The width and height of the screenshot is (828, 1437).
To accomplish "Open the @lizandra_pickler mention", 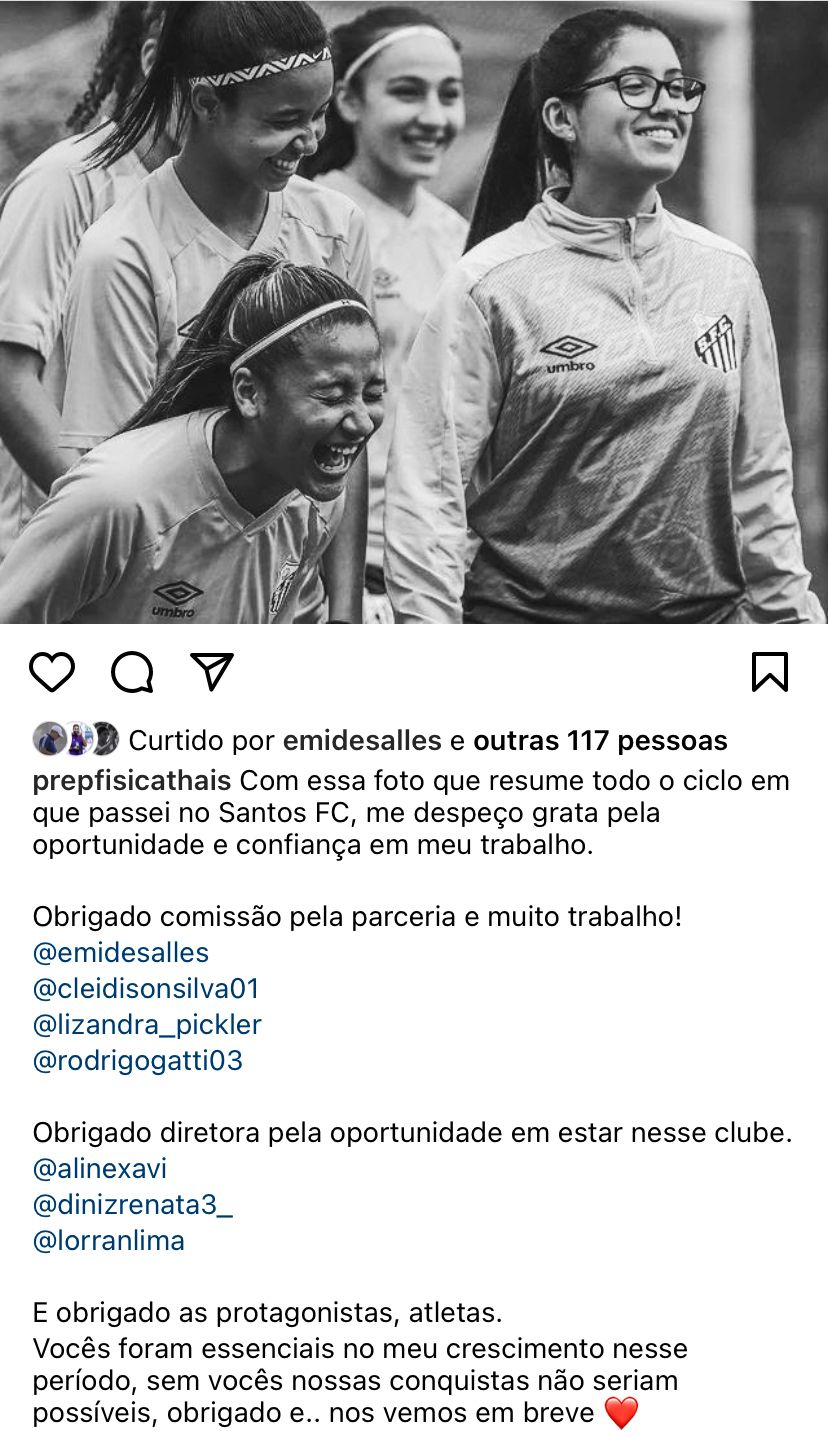I will point(147,1025).
